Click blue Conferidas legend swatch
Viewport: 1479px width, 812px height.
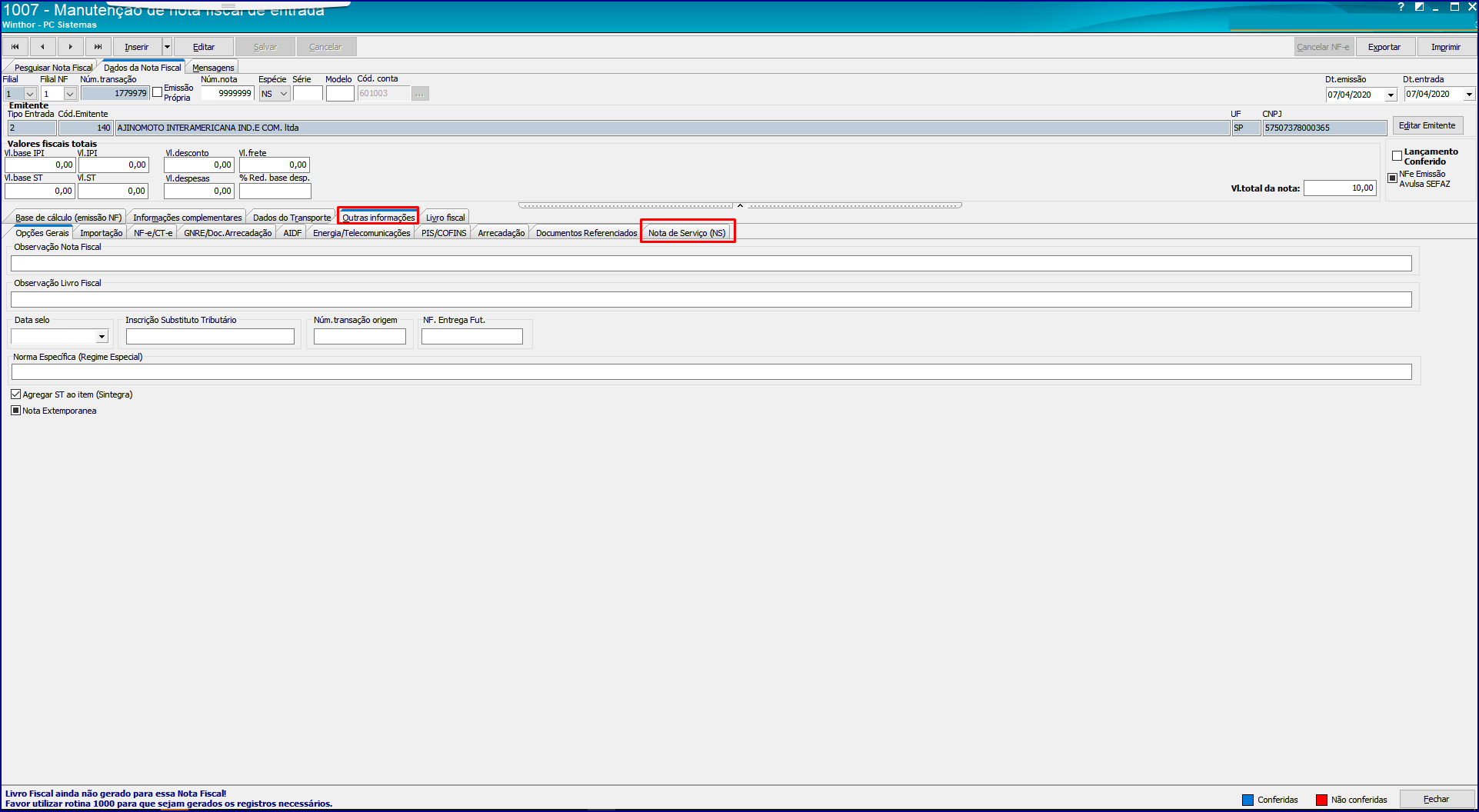tap(1247, 800)
